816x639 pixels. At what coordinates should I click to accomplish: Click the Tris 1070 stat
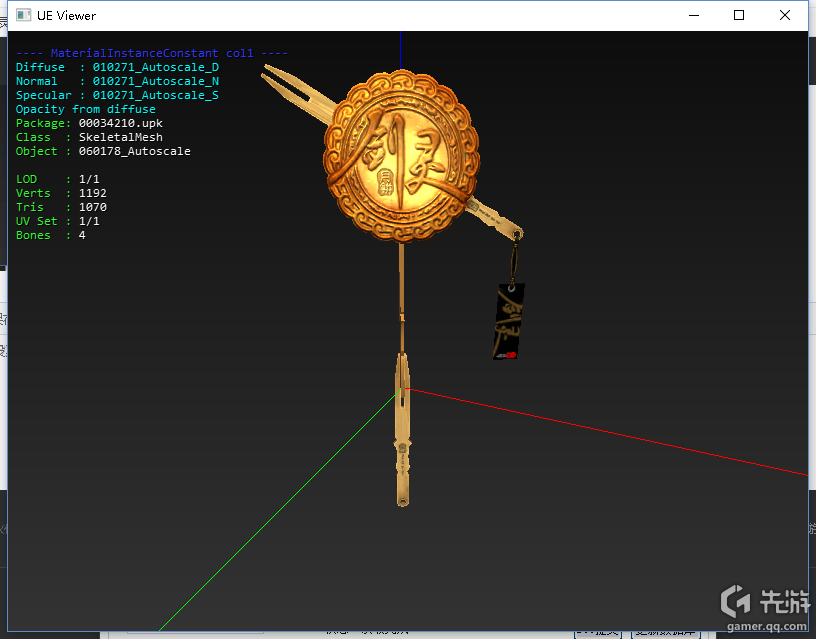point(61,207)
